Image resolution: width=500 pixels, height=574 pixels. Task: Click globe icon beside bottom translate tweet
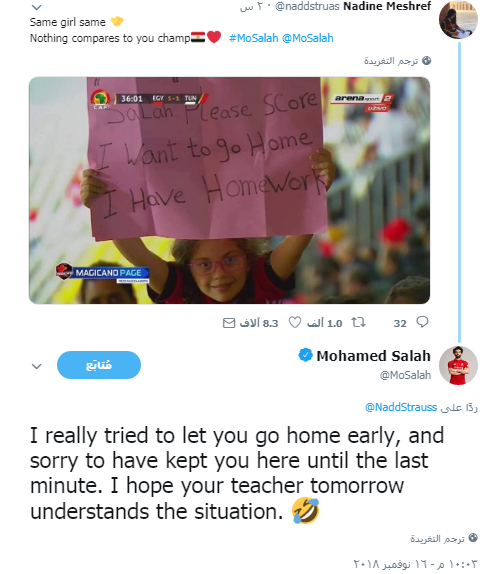473,538
